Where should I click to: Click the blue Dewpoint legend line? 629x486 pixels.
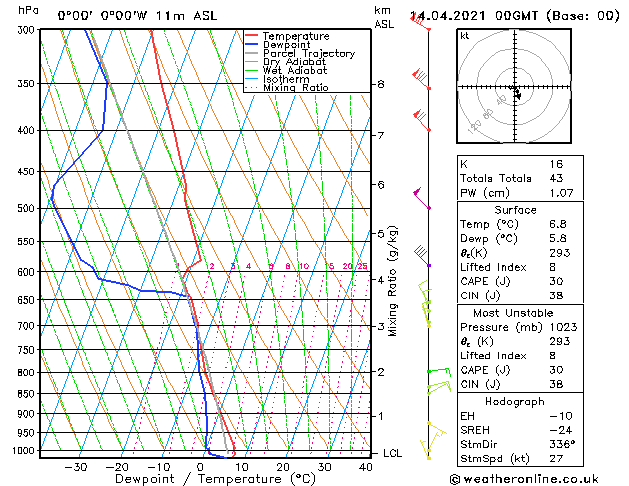[251, 45]
